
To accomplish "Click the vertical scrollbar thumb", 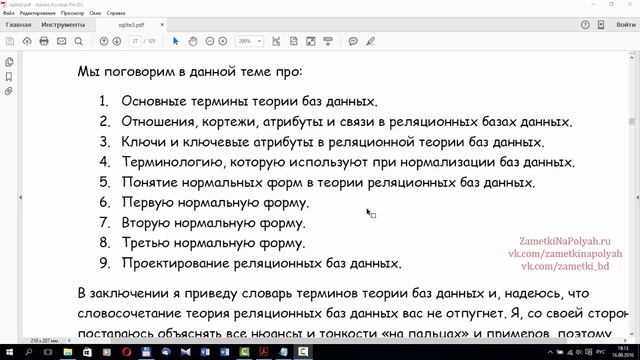I will pyautogui.click(x=632, y=121).
